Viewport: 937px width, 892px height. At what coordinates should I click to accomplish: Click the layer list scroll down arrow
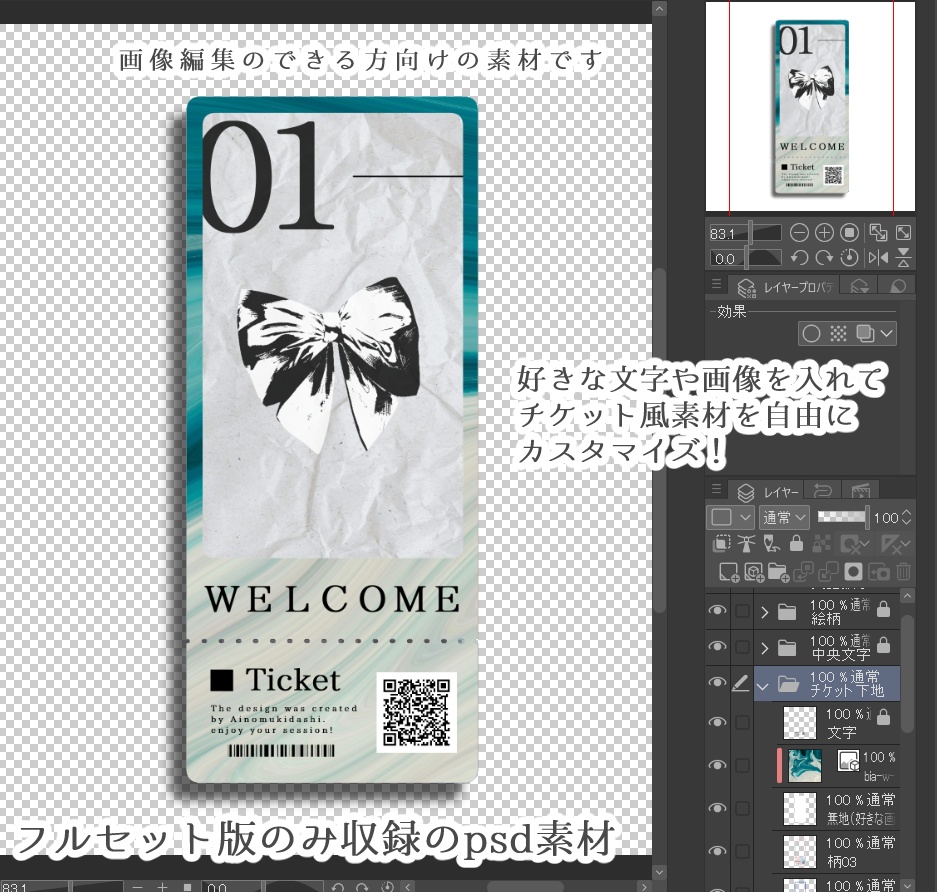coord(907,885)
